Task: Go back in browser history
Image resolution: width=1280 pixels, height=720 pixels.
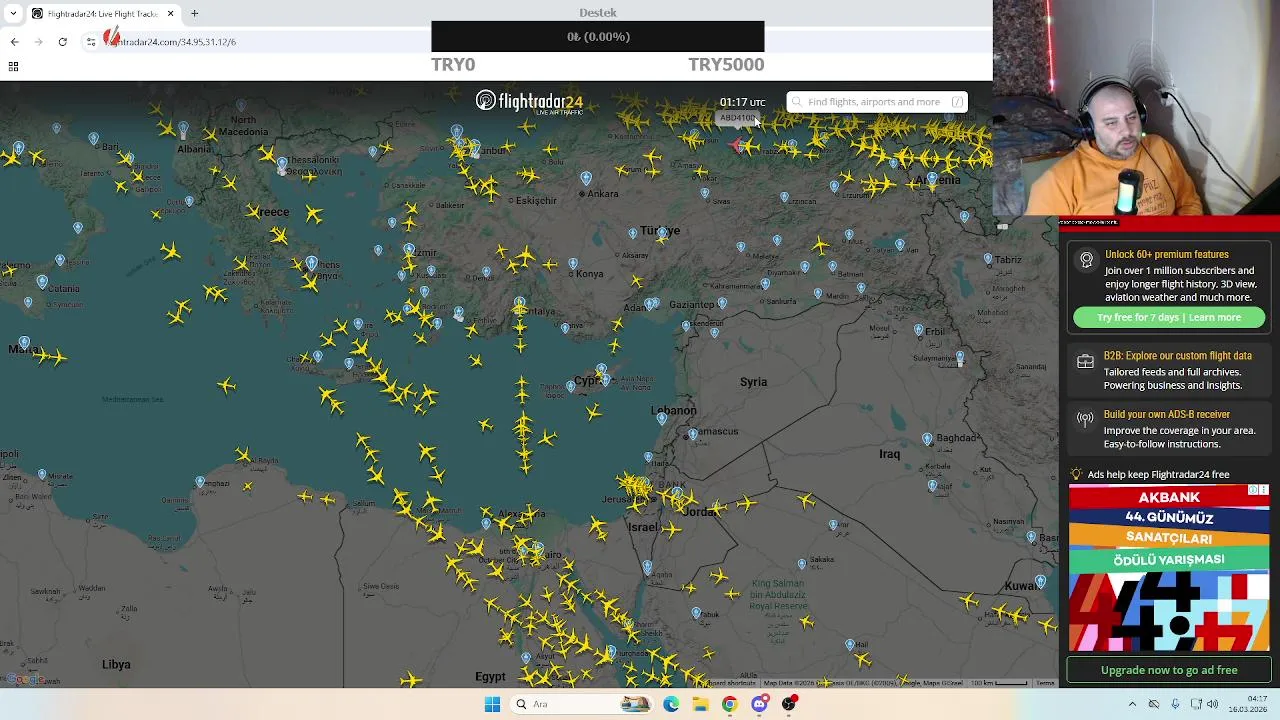Action: 14,41
